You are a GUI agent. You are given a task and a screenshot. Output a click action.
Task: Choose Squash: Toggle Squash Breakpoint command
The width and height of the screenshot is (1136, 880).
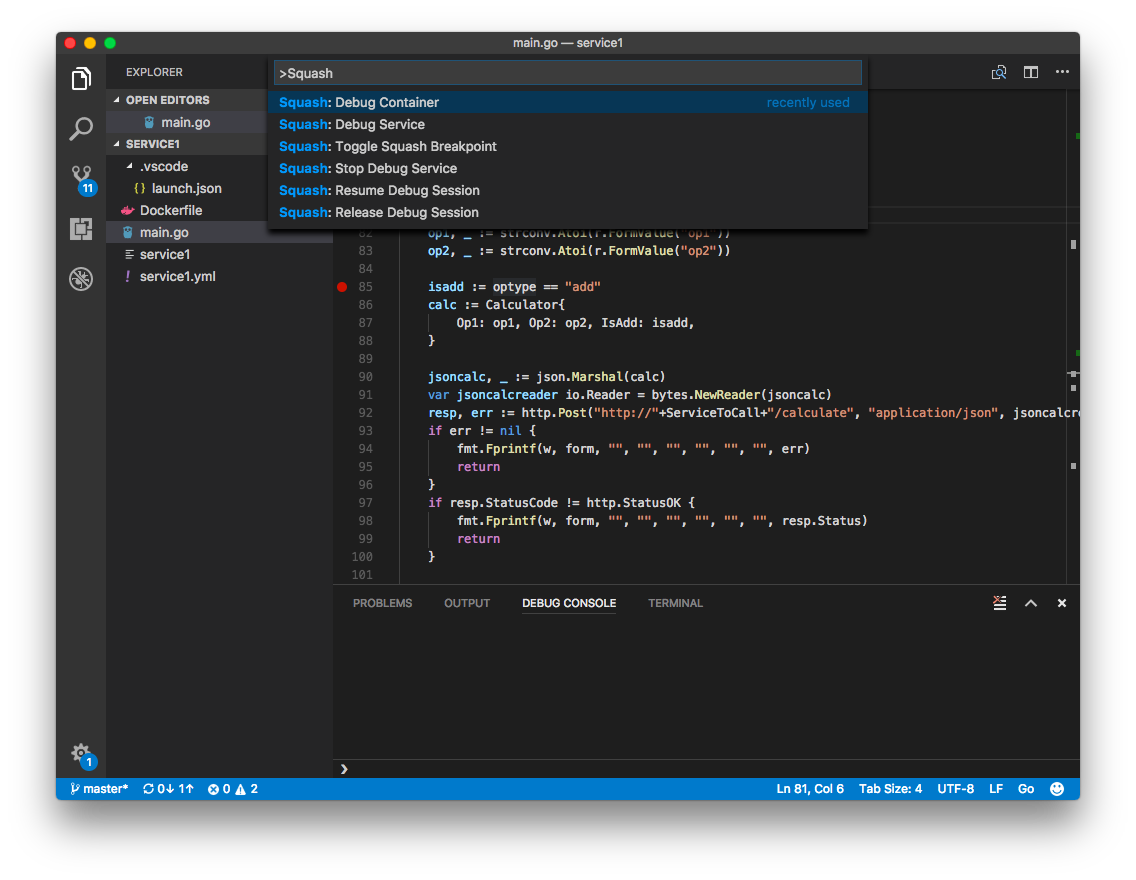[567, 146]
